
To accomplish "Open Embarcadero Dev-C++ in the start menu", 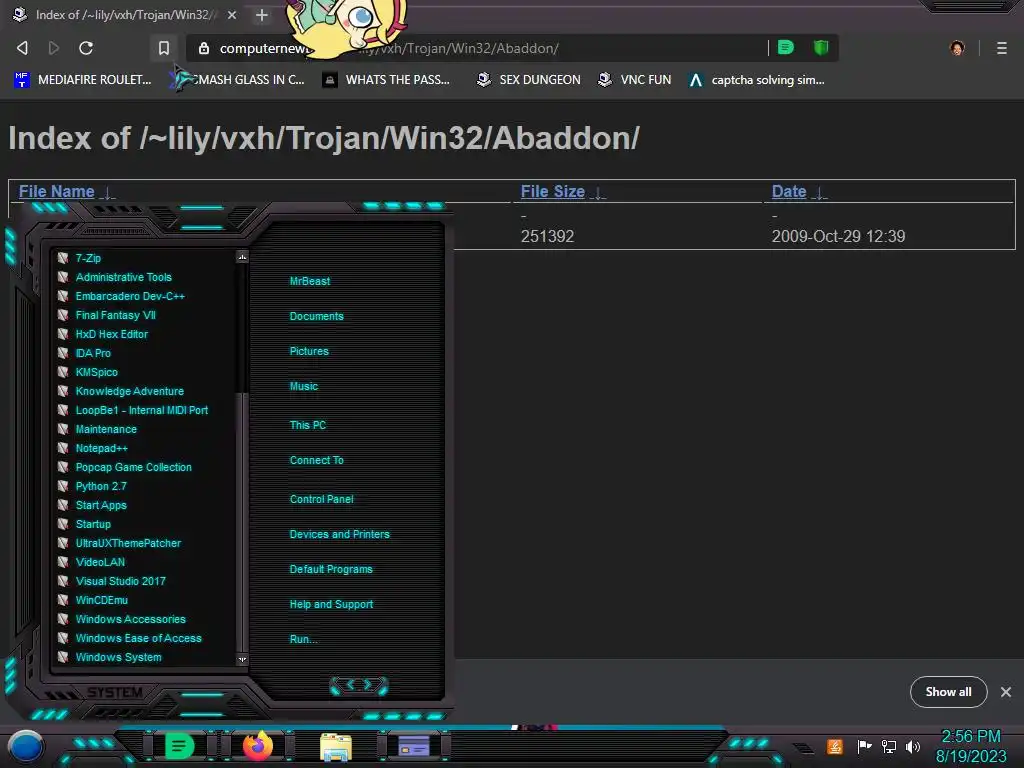I will tap(130, 296).
